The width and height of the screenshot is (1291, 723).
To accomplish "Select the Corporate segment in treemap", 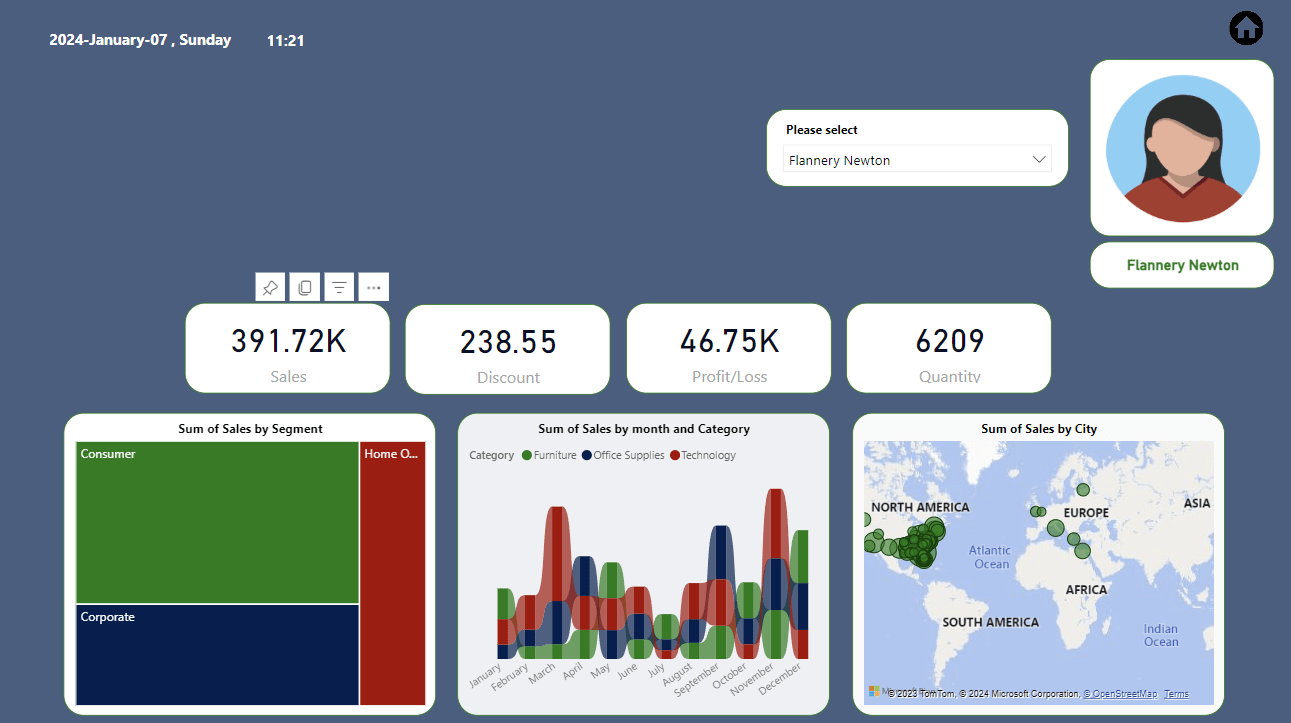I will (x=217, y=654).
